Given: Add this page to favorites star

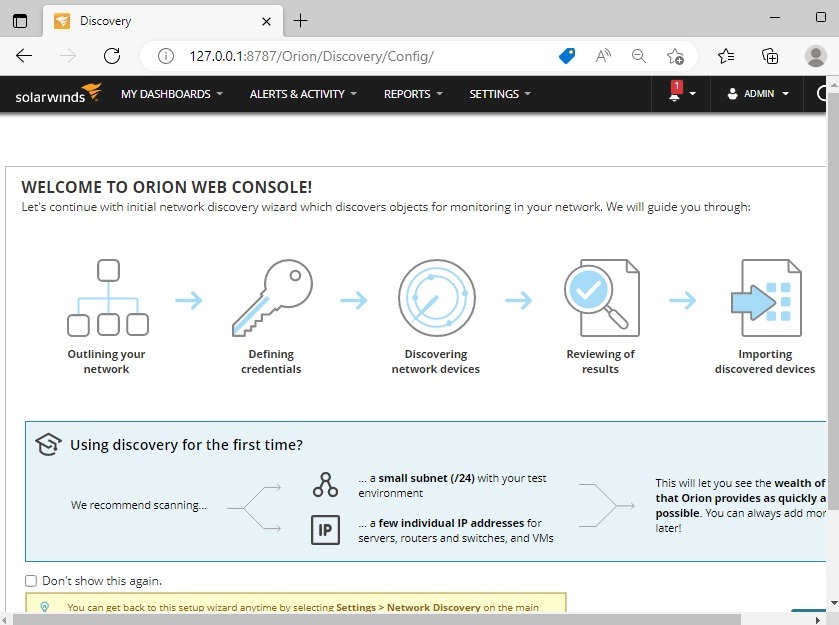Looking at the screenshot, I should click(675, 56).
